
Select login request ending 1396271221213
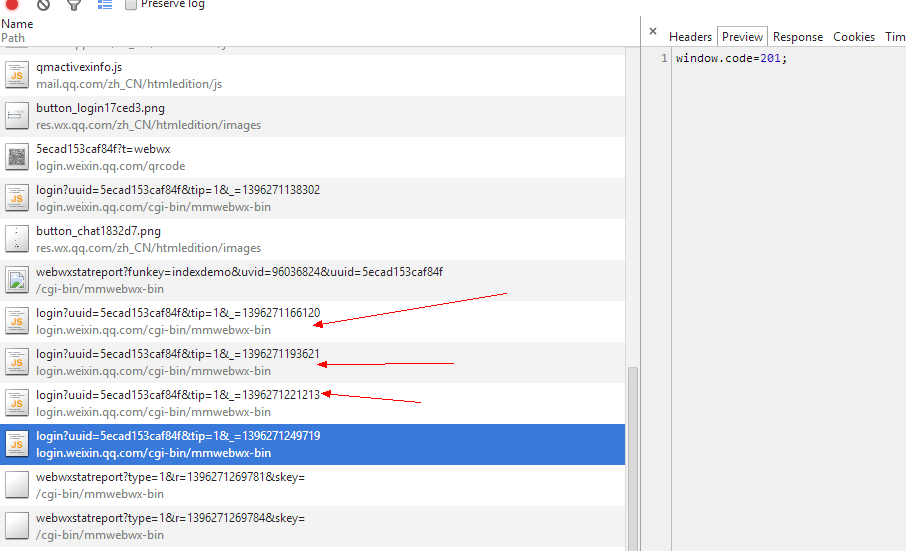pyautogui.click(x=312, y=403)
